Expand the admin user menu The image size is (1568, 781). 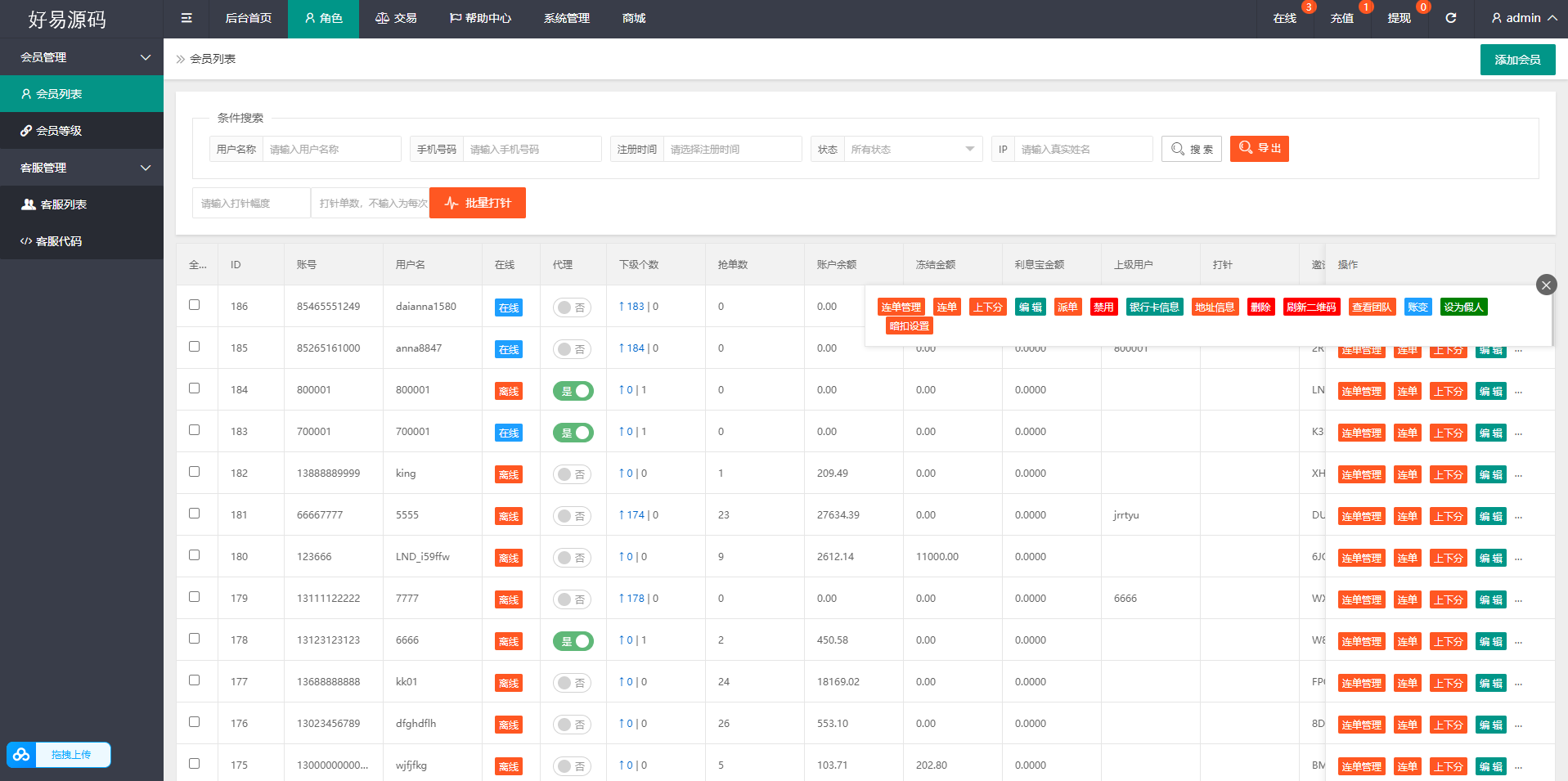pyautogui.click(x=1523, y=18)
